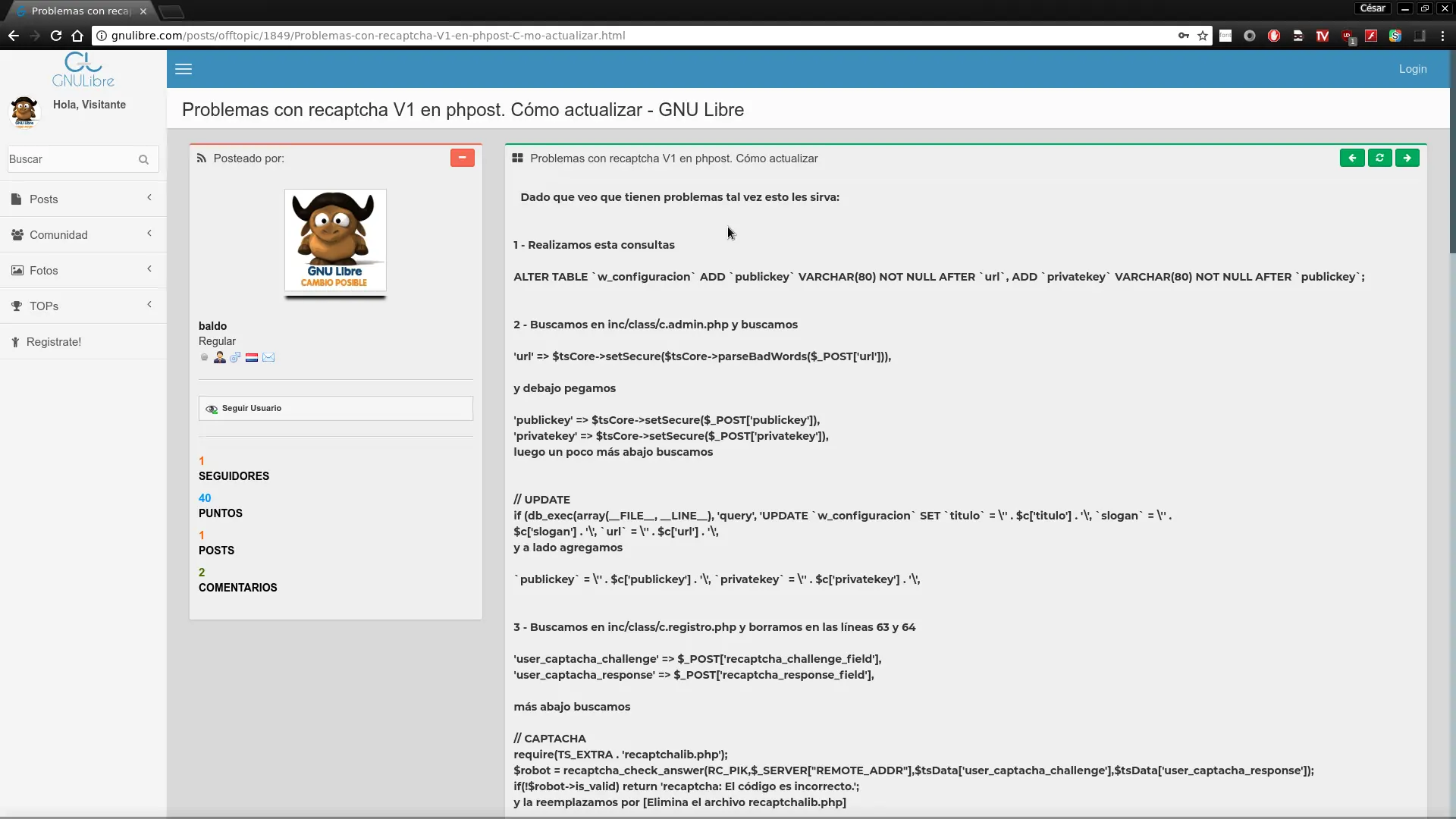Click the envelope message icon under baldo
Screen dimensions: 1456x819
coord(268,357)
